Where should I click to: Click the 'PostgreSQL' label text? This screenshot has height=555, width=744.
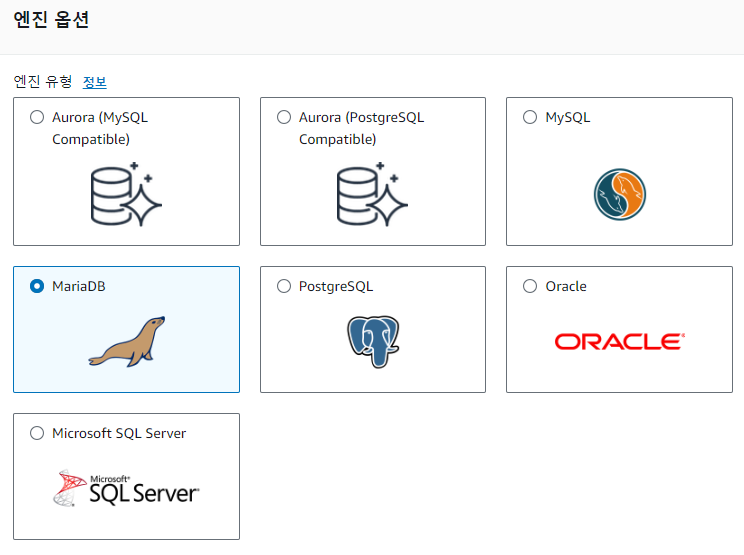click(336, 287)
